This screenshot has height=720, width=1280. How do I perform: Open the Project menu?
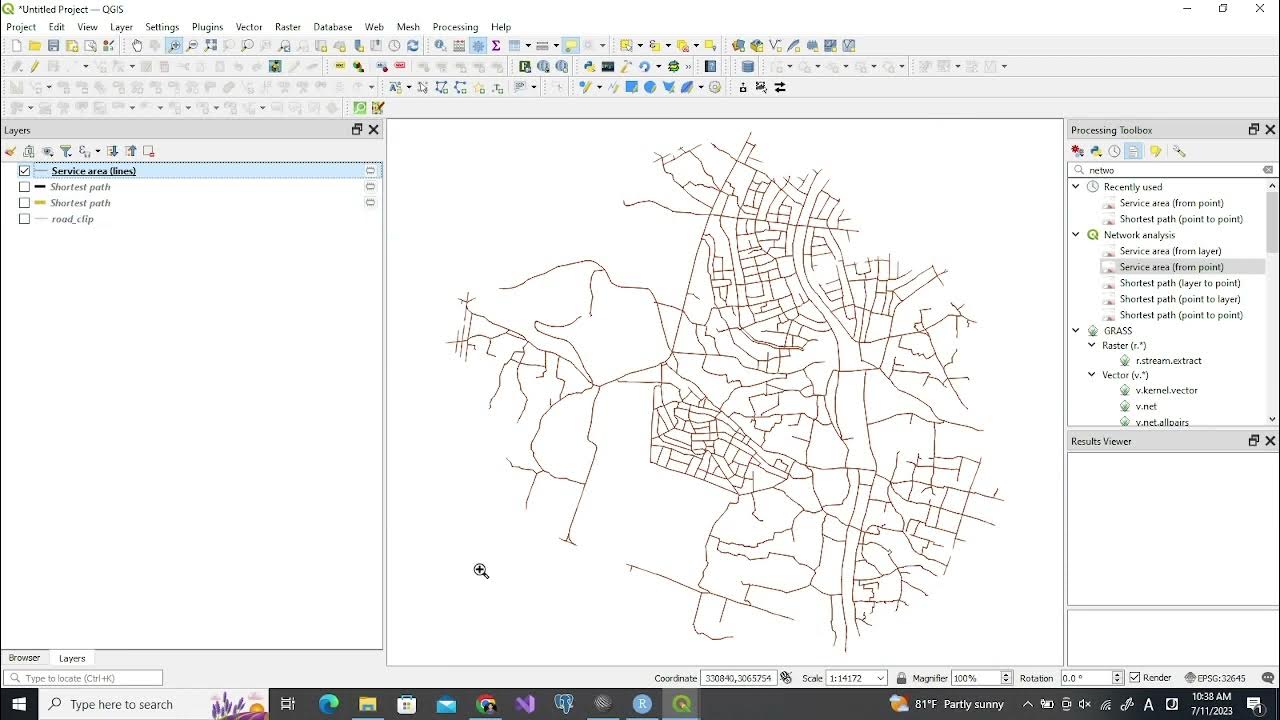pos(21,27)
